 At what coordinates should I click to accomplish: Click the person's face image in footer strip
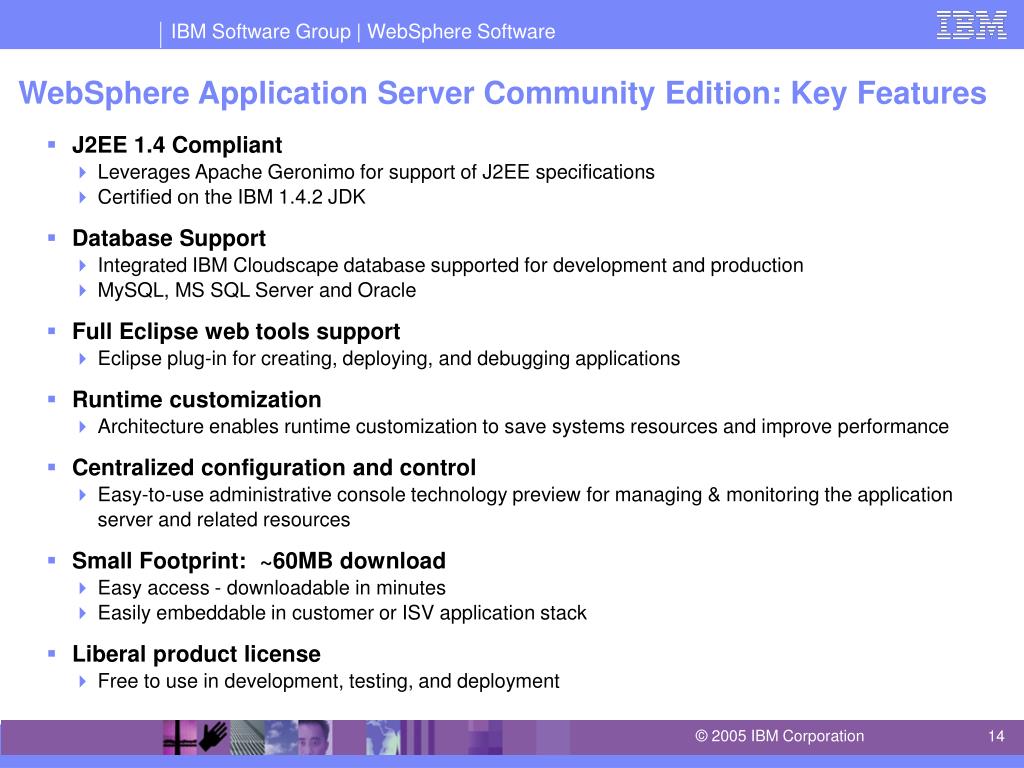(315, 737)
